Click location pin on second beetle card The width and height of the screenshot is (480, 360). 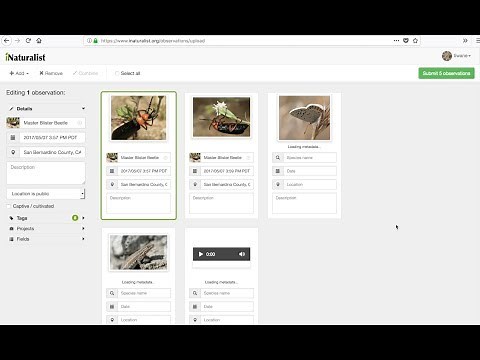(x=195, y=184)
